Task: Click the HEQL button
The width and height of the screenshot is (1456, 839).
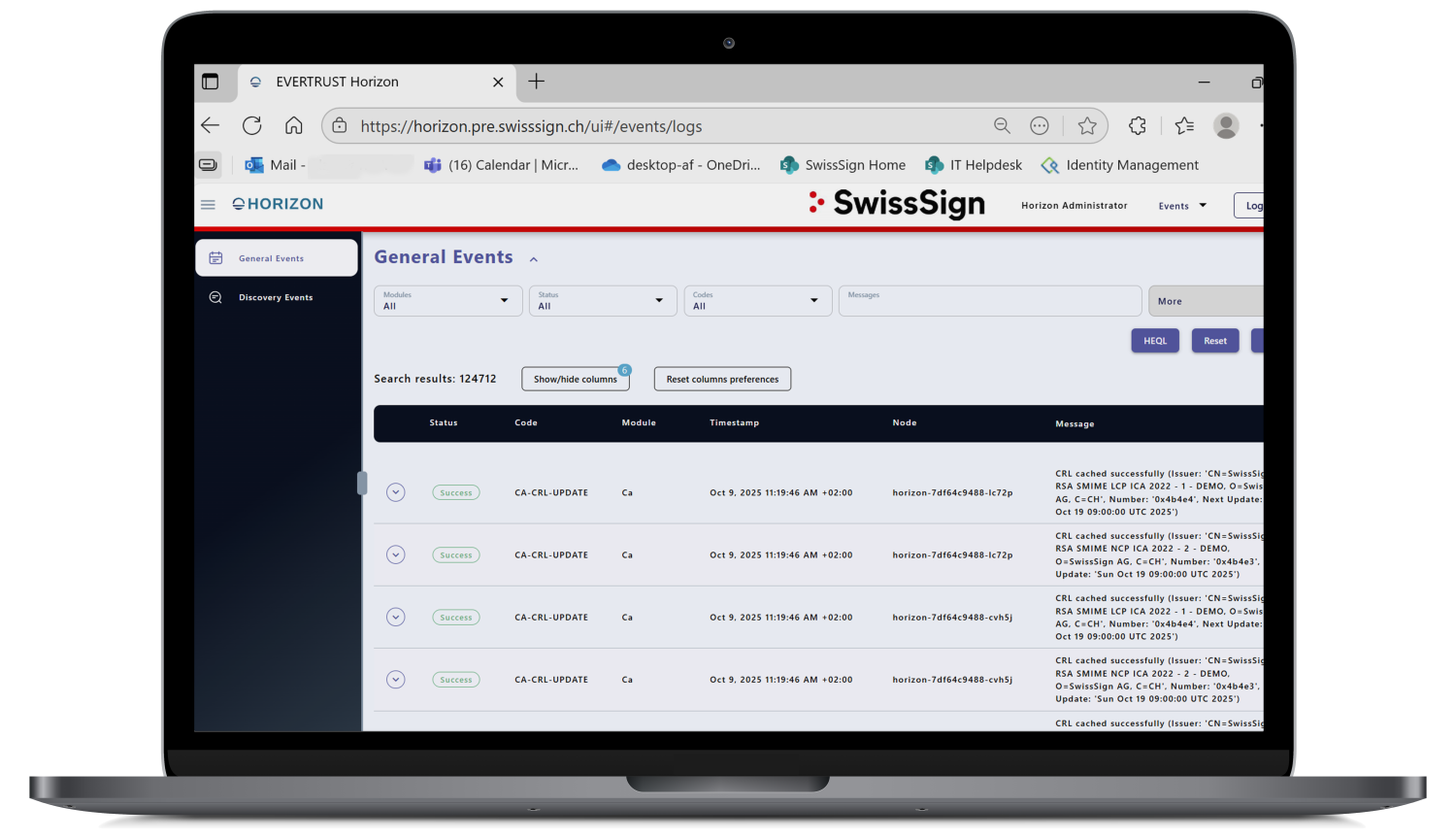Action: point(1155,341)
